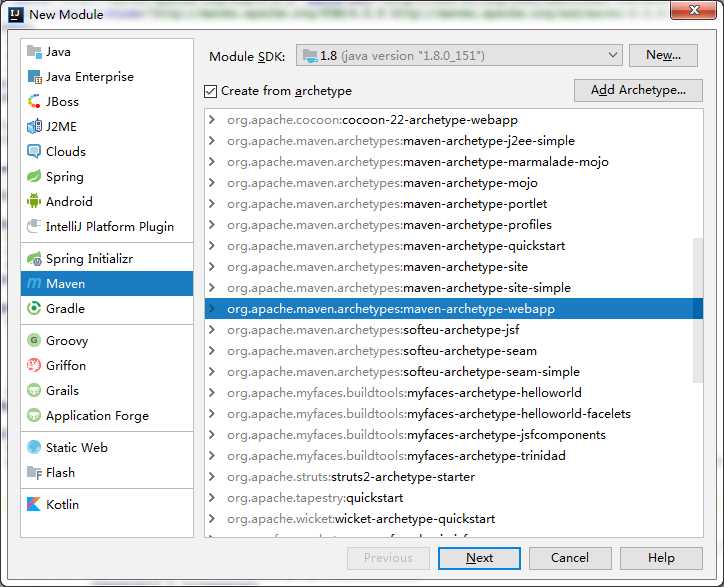Select myfaces-archetype-helloworld text
Screen dimensions: 724x587
(x=495, y=393)
